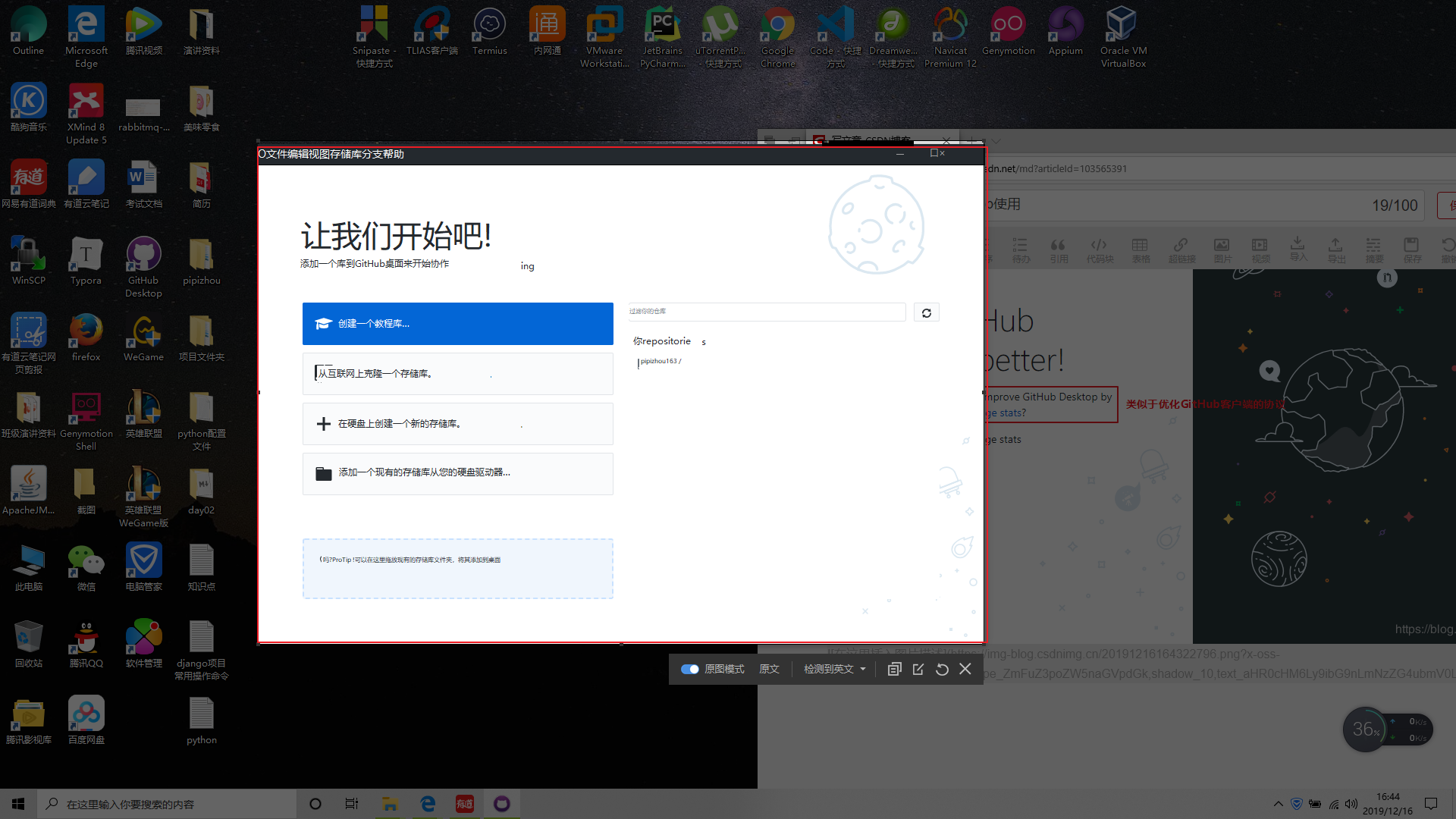Click 从互联网上克隆一个存储库 menu item
This screenshot has width=1456, height=819.
click(458, 373)
